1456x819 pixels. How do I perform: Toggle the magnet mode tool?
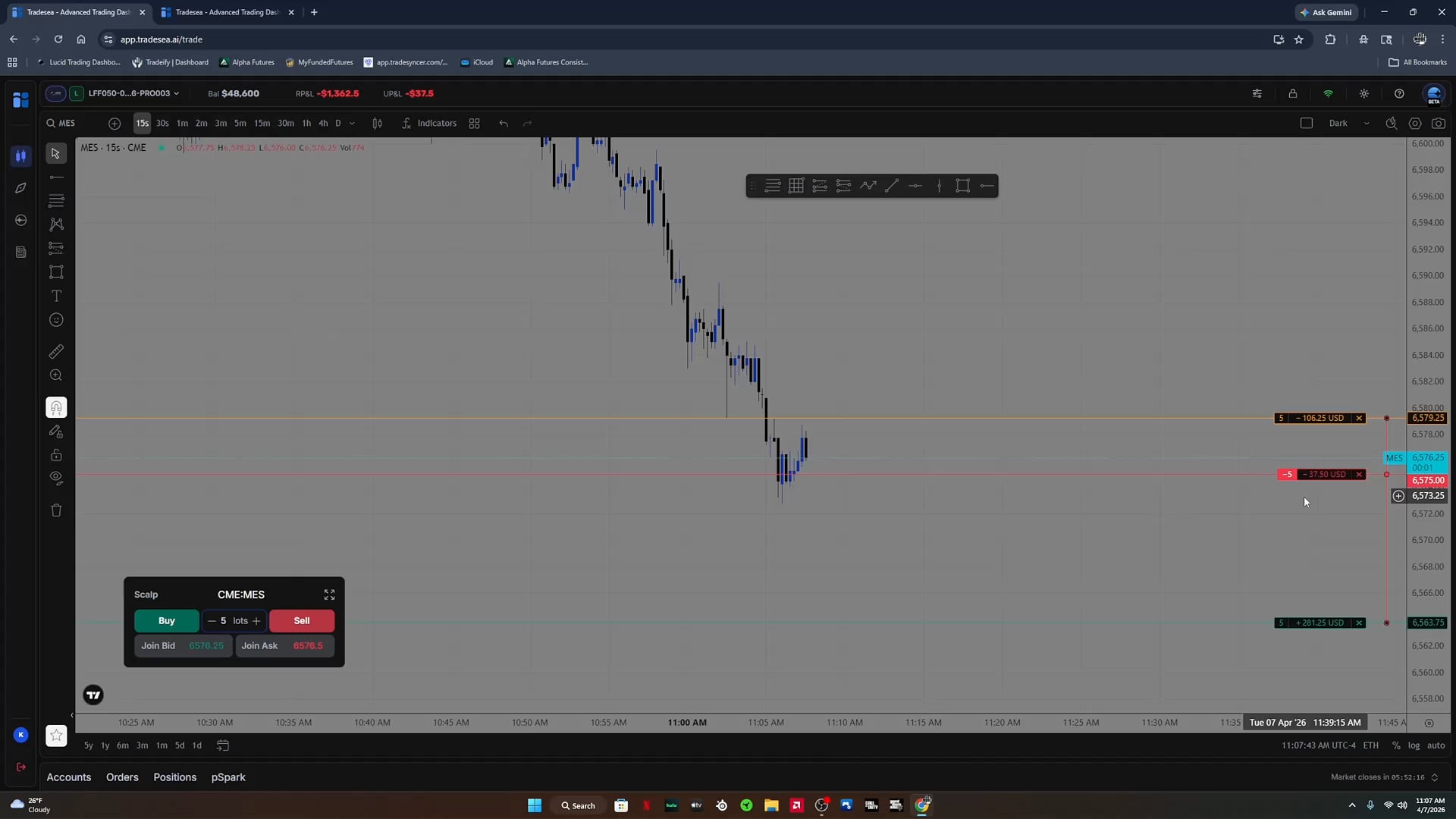(56, 408)
